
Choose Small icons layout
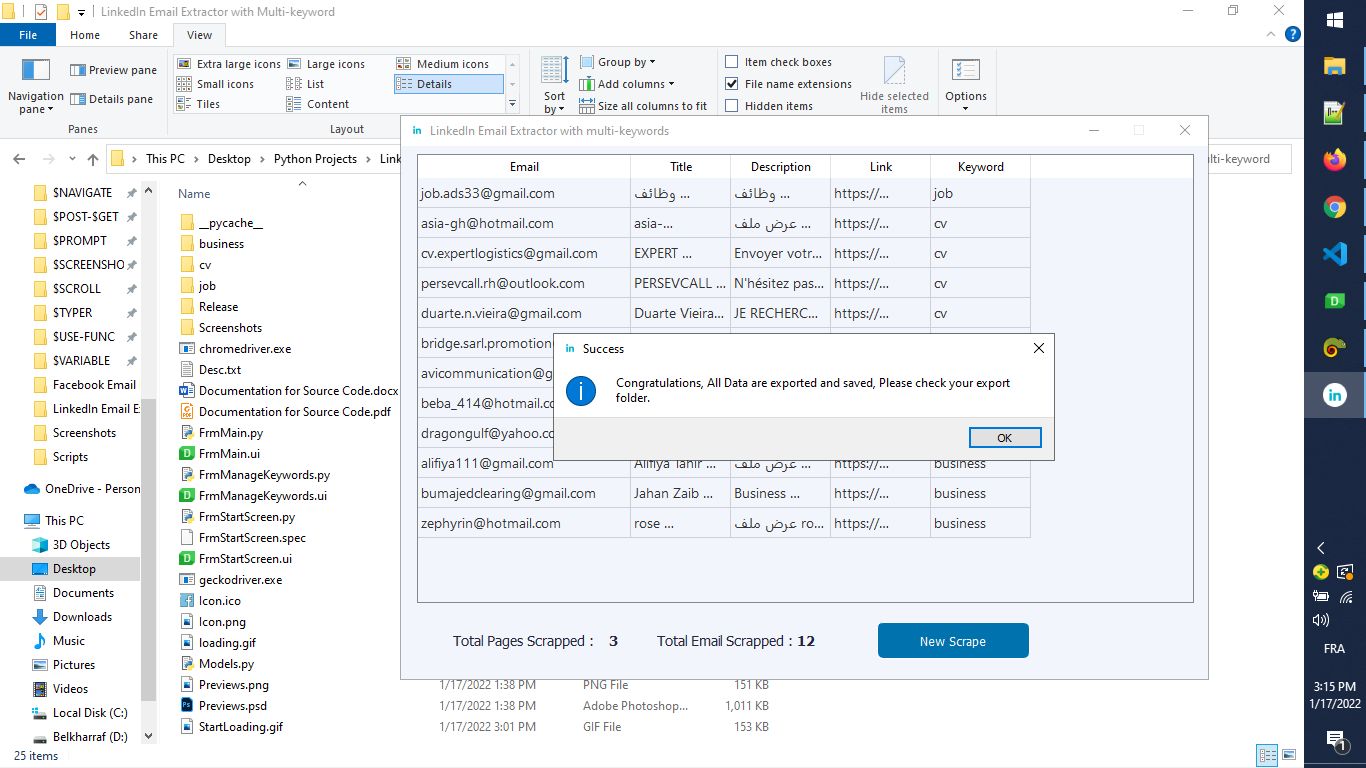[216, 84]
